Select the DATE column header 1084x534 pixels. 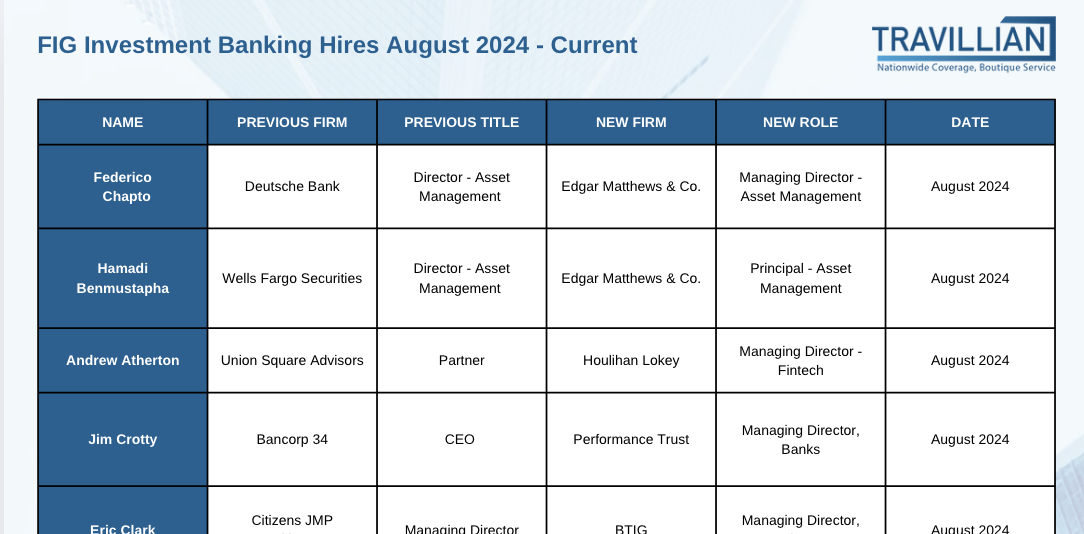(970, 122)
